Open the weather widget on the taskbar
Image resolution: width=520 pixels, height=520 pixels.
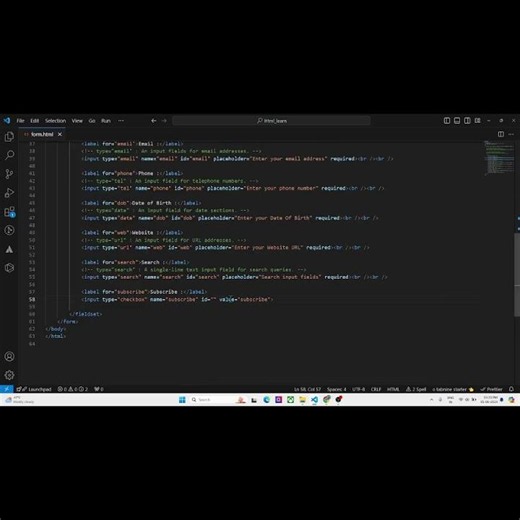[x=20, y=400]
